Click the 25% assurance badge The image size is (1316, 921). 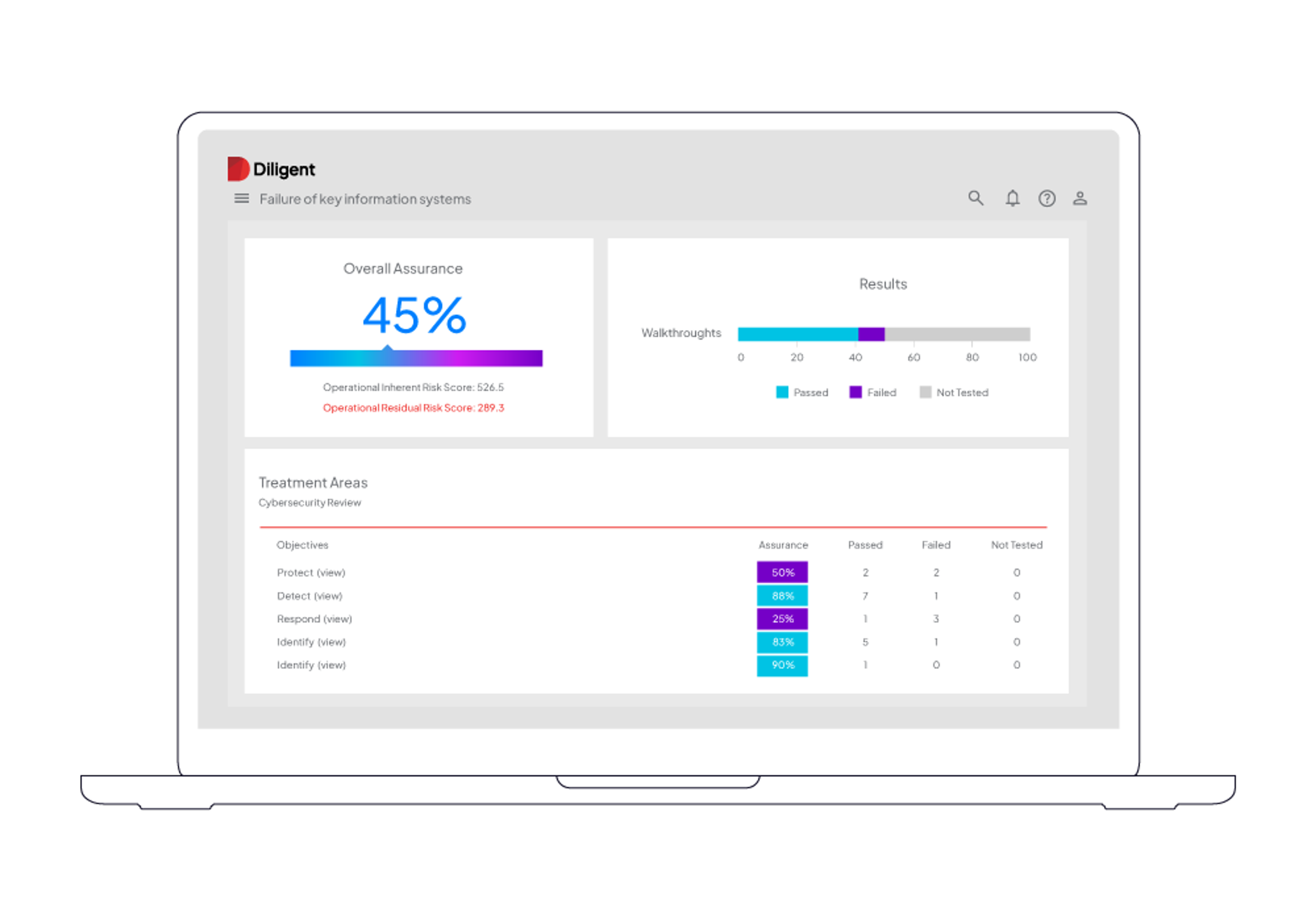coord(782,619)
